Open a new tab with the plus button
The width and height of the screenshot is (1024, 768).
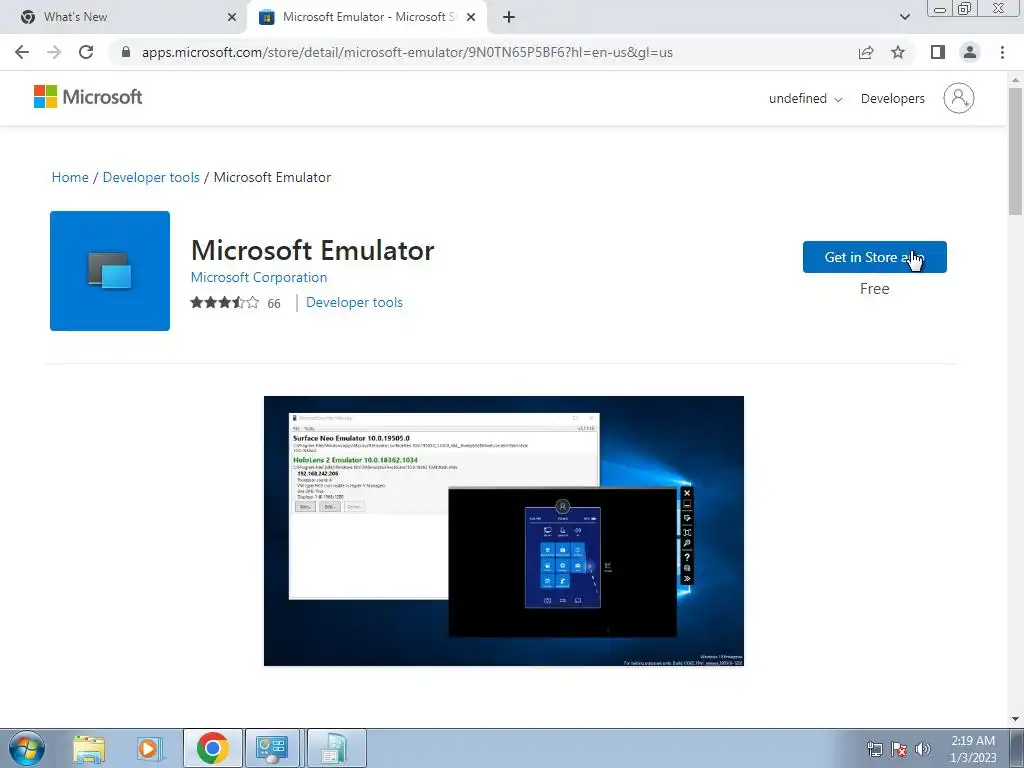tap(509, 17)
